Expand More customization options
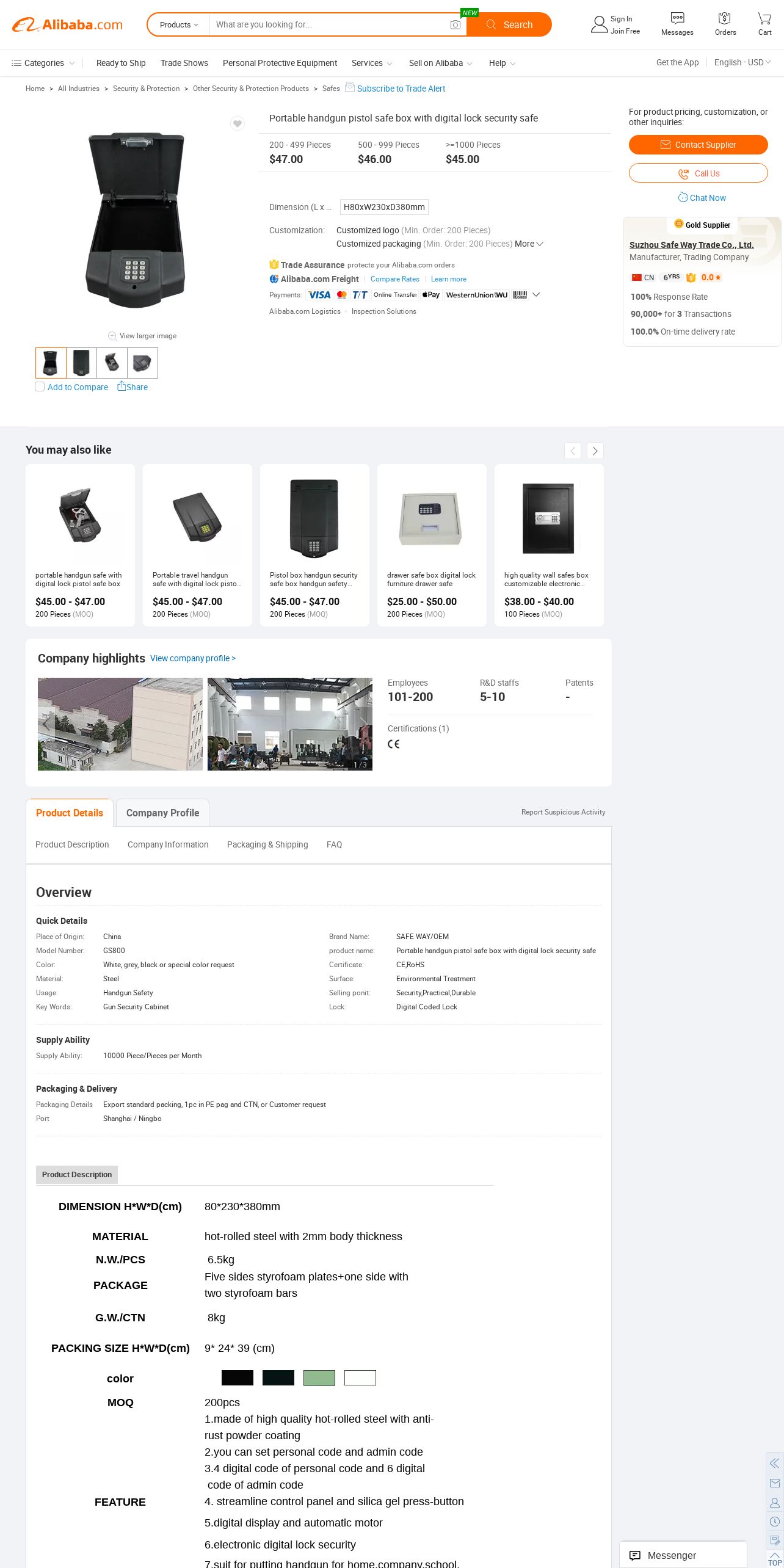Screen dimensions: 784x1568 [529, 244]
